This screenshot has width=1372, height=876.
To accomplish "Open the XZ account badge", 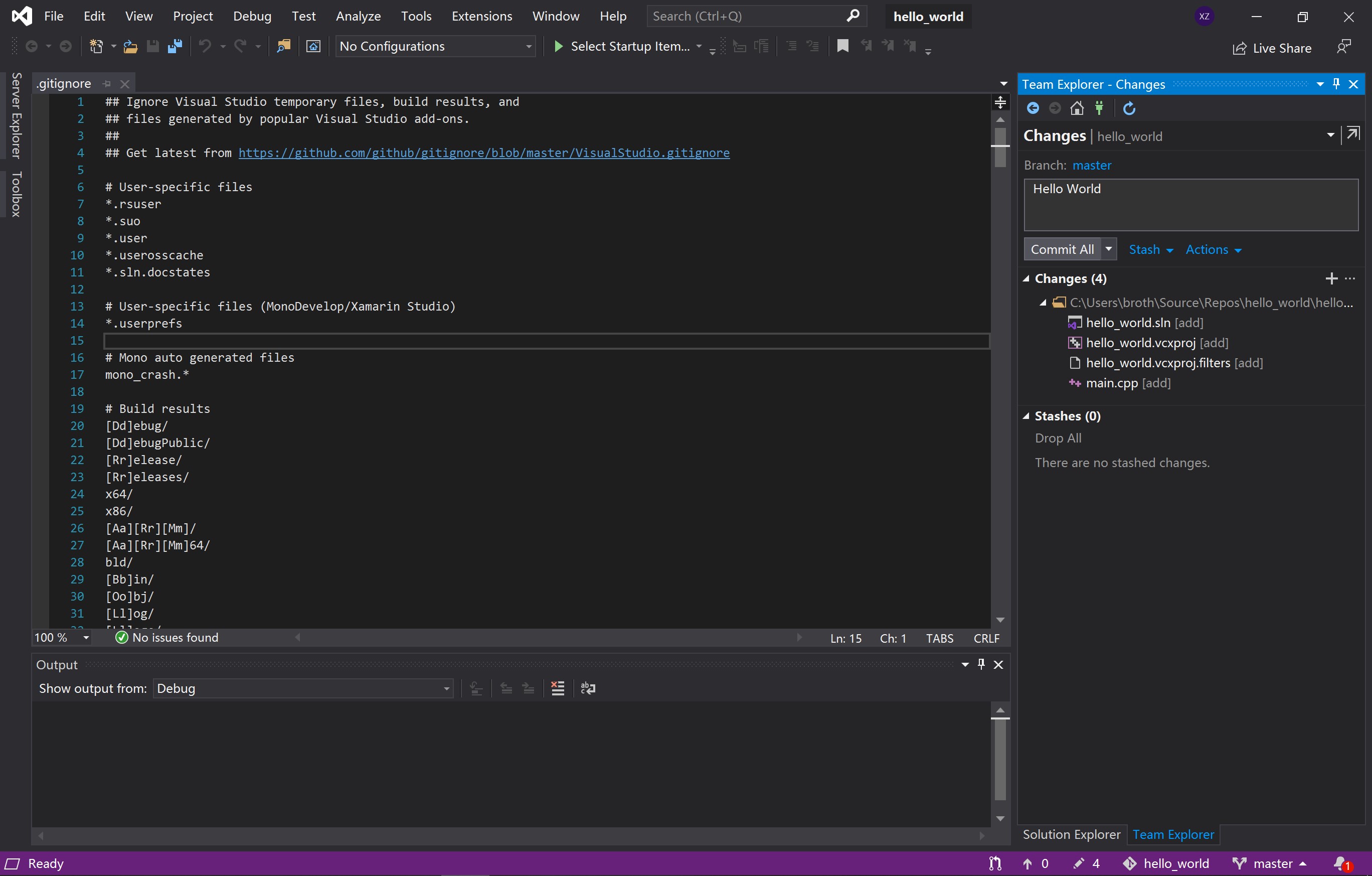I will pyautogui.click(x=1204, y=17).
